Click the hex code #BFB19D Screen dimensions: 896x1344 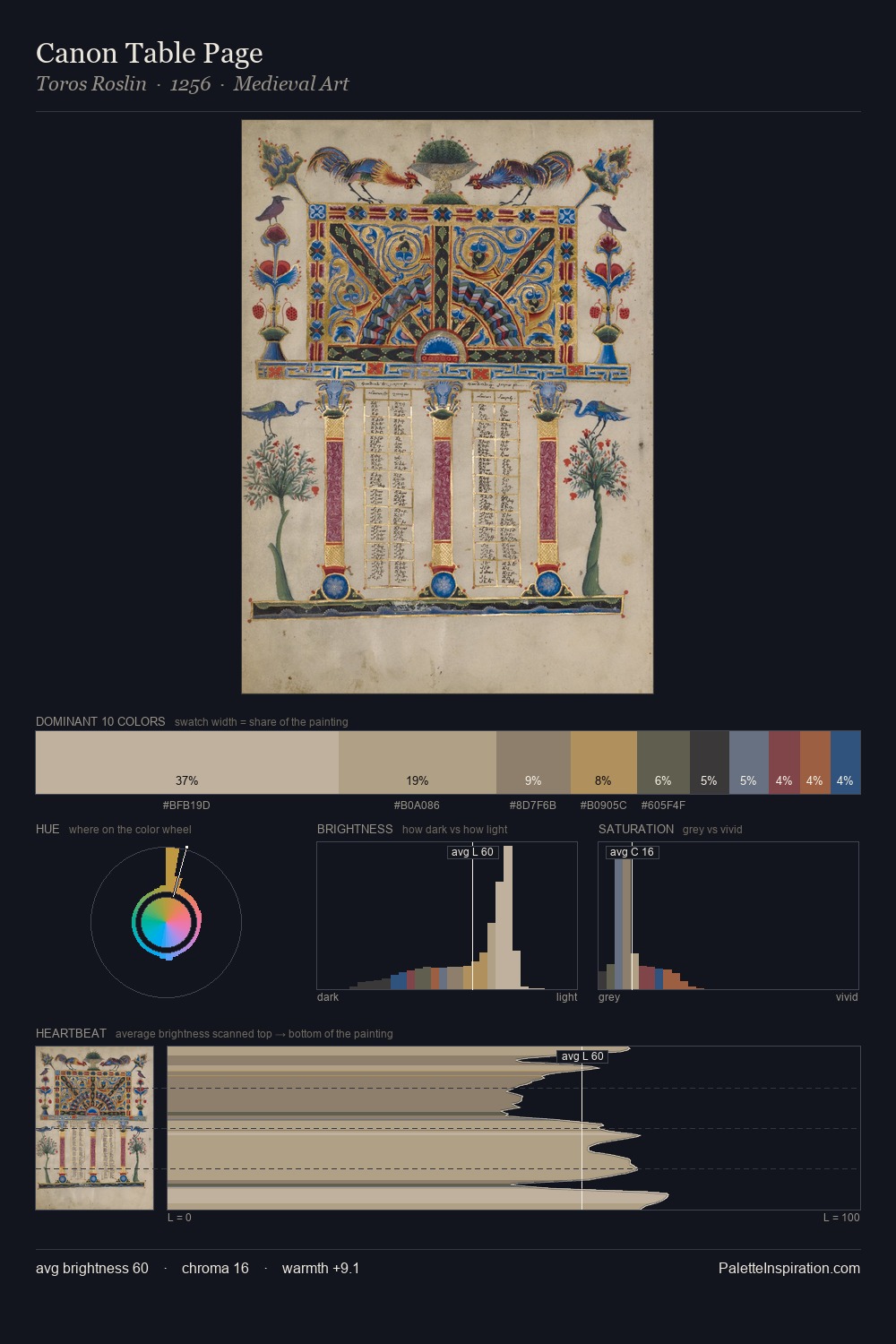point(186,806)
